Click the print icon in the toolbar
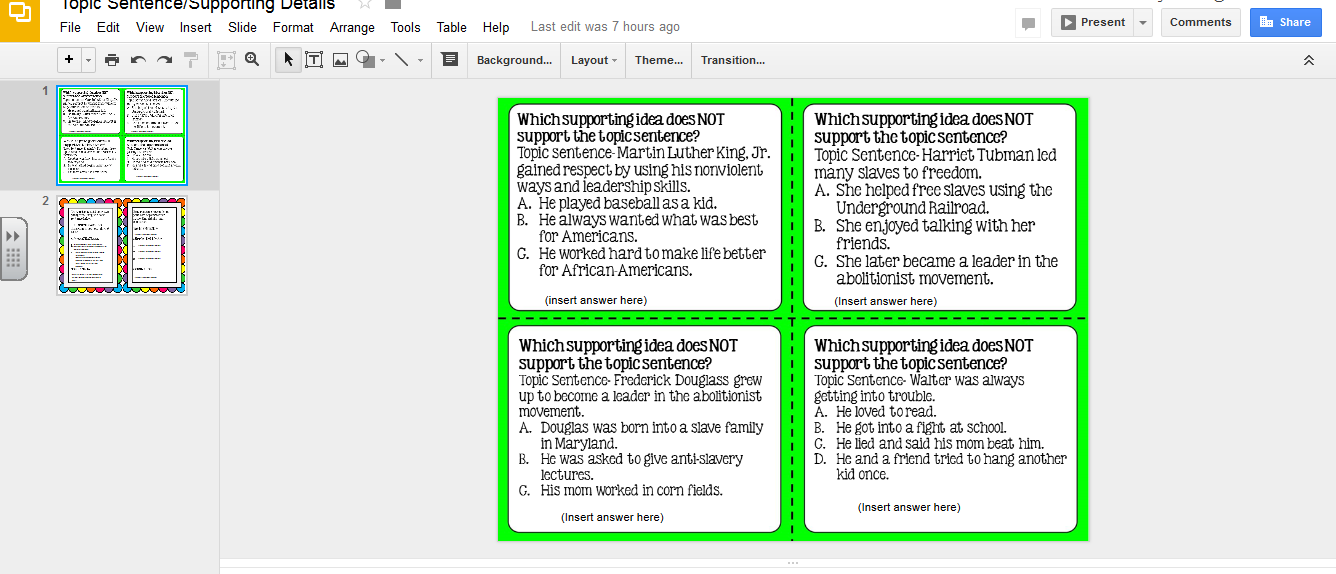 pos(112,60)
